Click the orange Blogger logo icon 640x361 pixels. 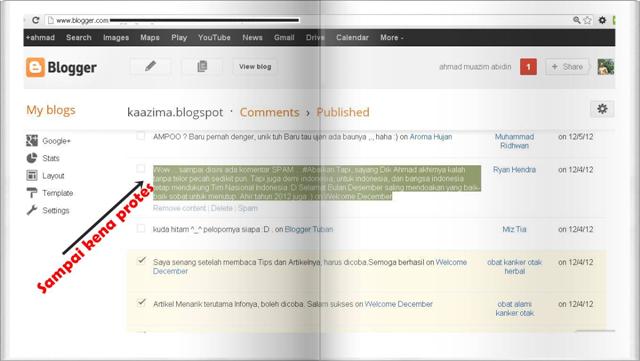coord(35,67)
